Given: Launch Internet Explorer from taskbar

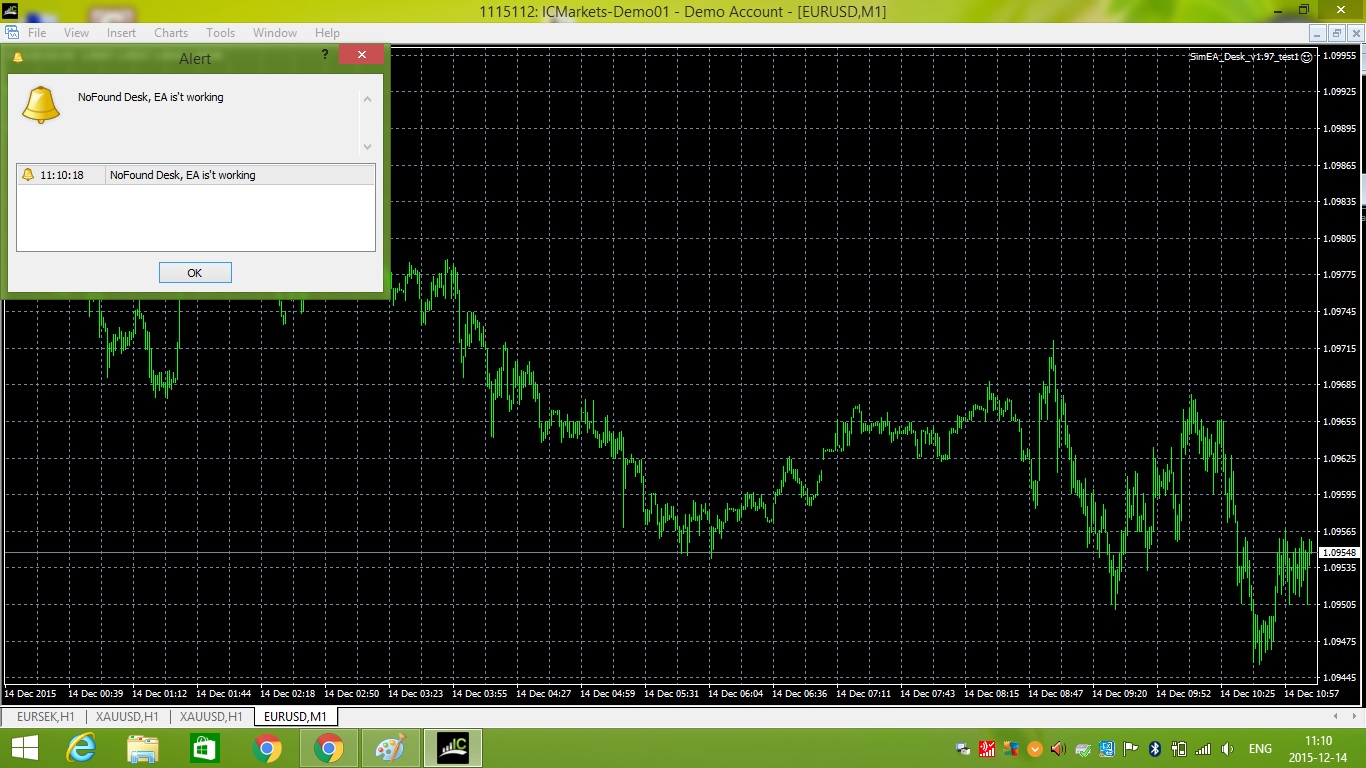Looking at the screenshot, I should (80, 748).
